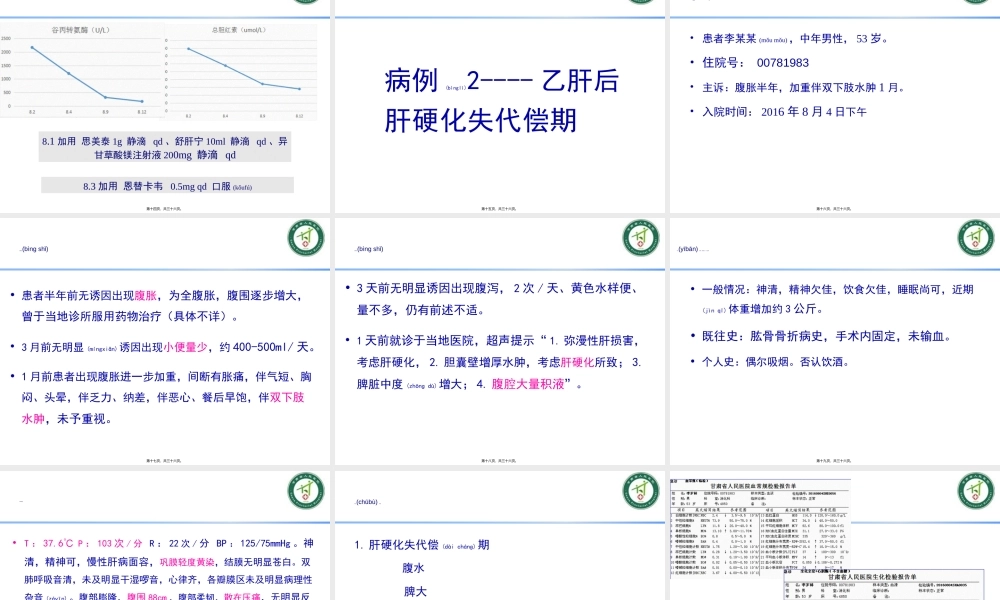Select the hospital logo on the 体温 vital-signs slide
This screenshot has width=1000, height=600.
pos(306,490)
